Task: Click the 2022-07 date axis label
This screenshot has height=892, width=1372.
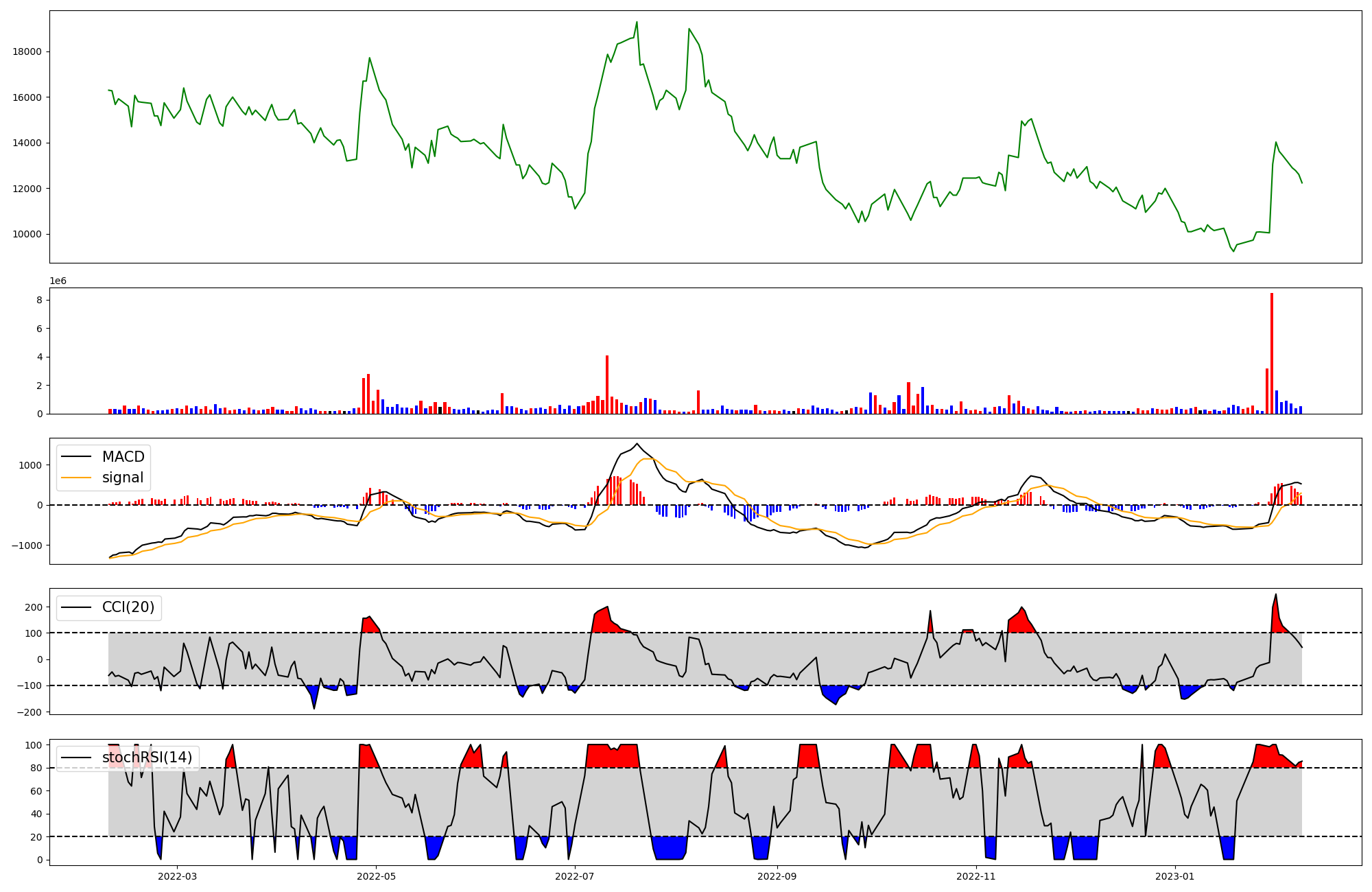Action: point(574,876)
